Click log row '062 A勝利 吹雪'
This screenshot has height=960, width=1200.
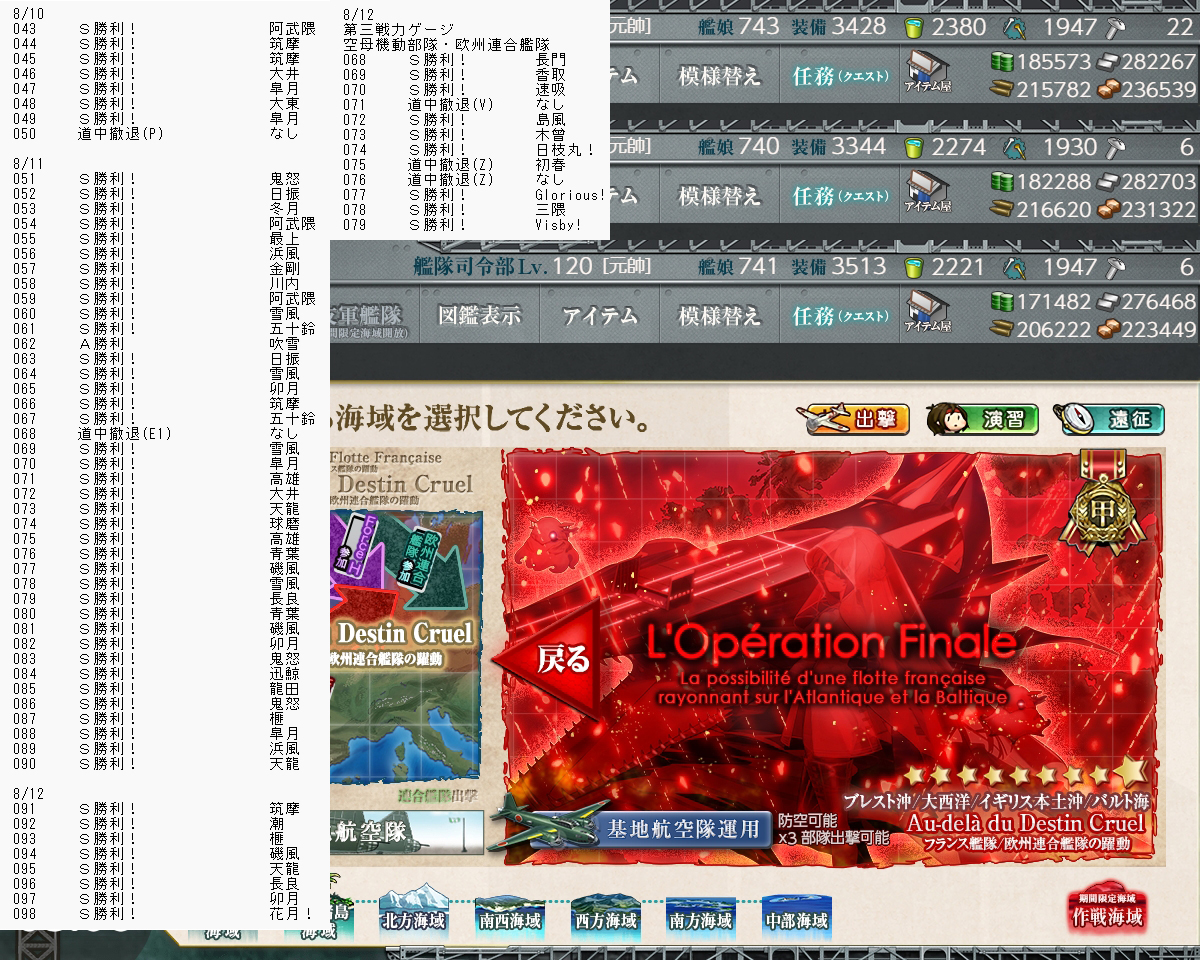(157, 343)
